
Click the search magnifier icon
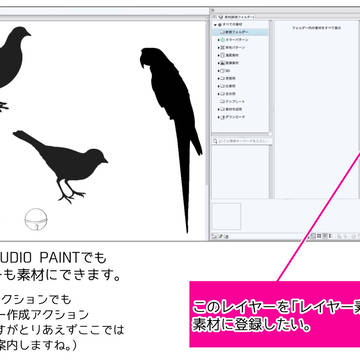pos(215,142)
